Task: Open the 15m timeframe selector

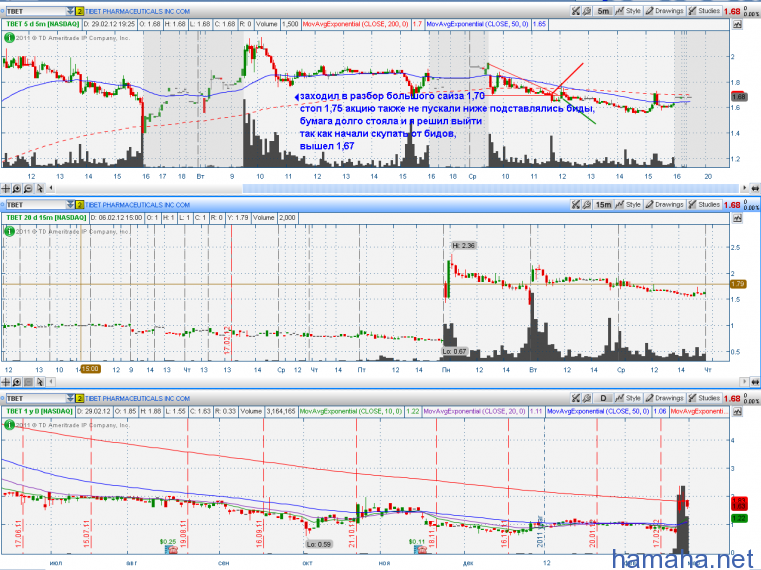Action: pyautogui.click(x=603, y=204)
